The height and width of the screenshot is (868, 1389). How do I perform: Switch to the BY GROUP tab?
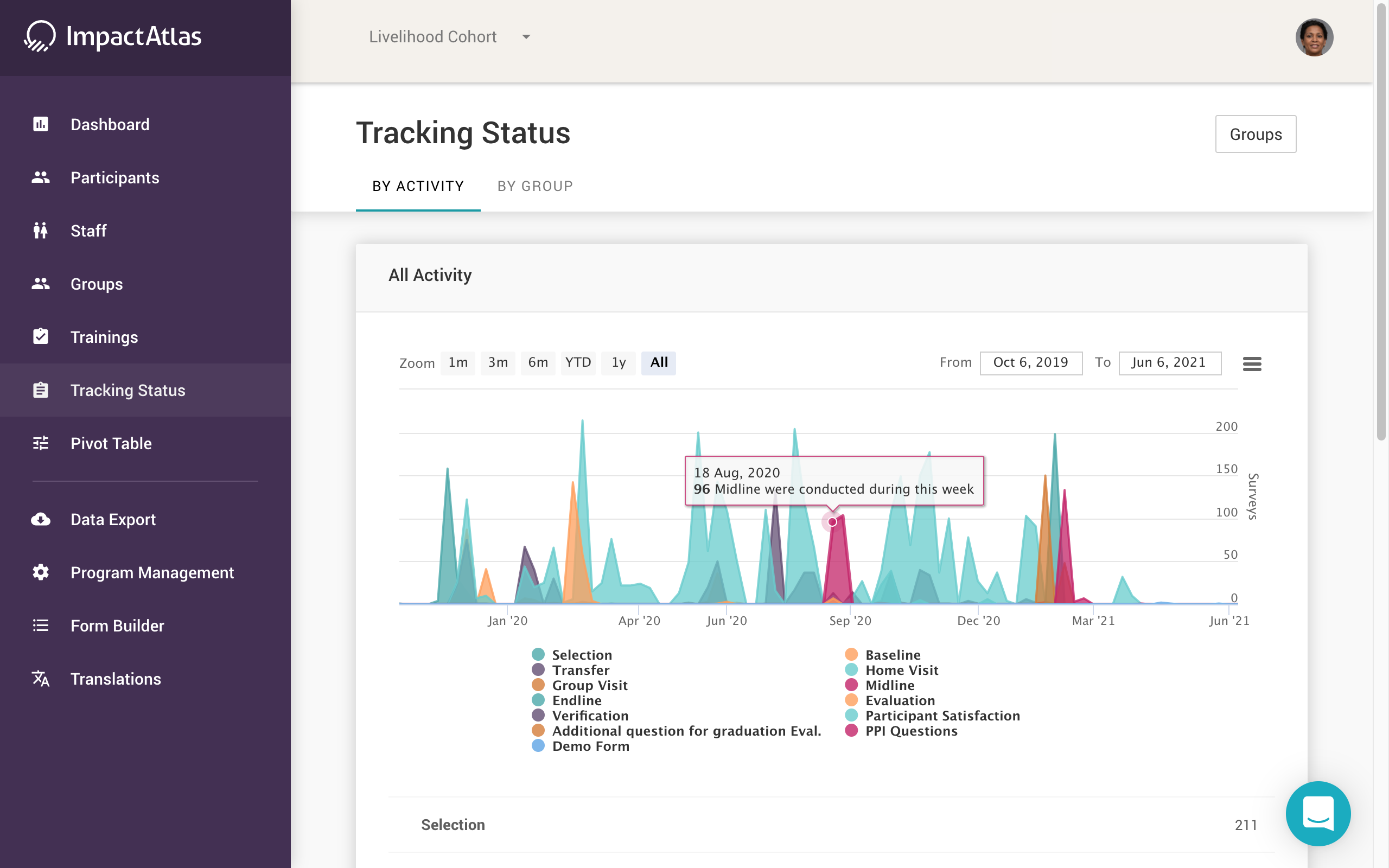534,186
